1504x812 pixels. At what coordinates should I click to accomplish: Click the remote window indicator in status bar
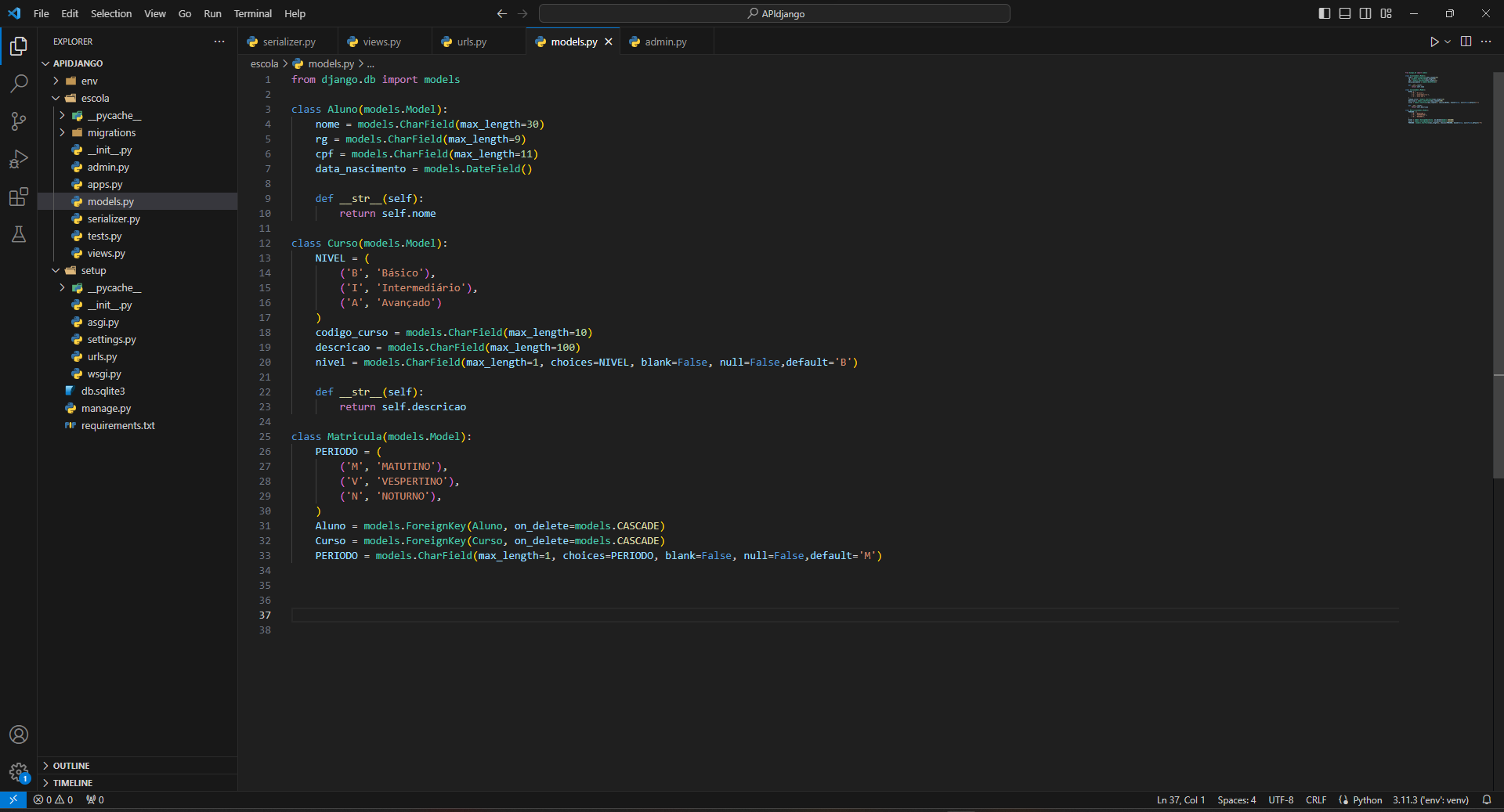click(x=13, y=799)
